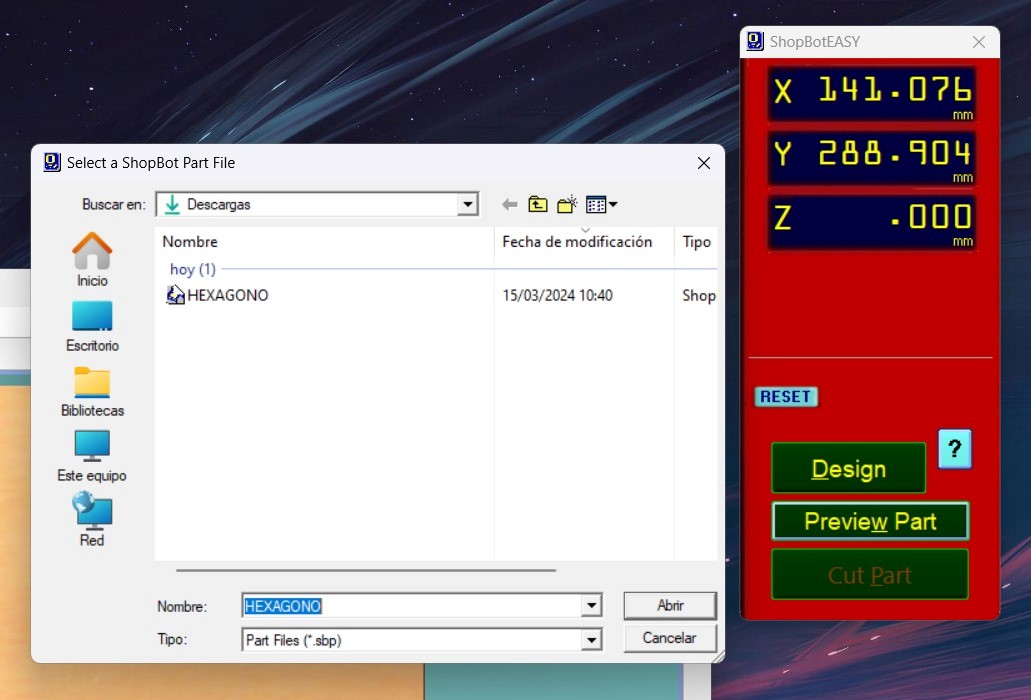This screenshot has width=1031, height=700.
Task: Click the Y position readout 288.904
Action: (871, 157)
